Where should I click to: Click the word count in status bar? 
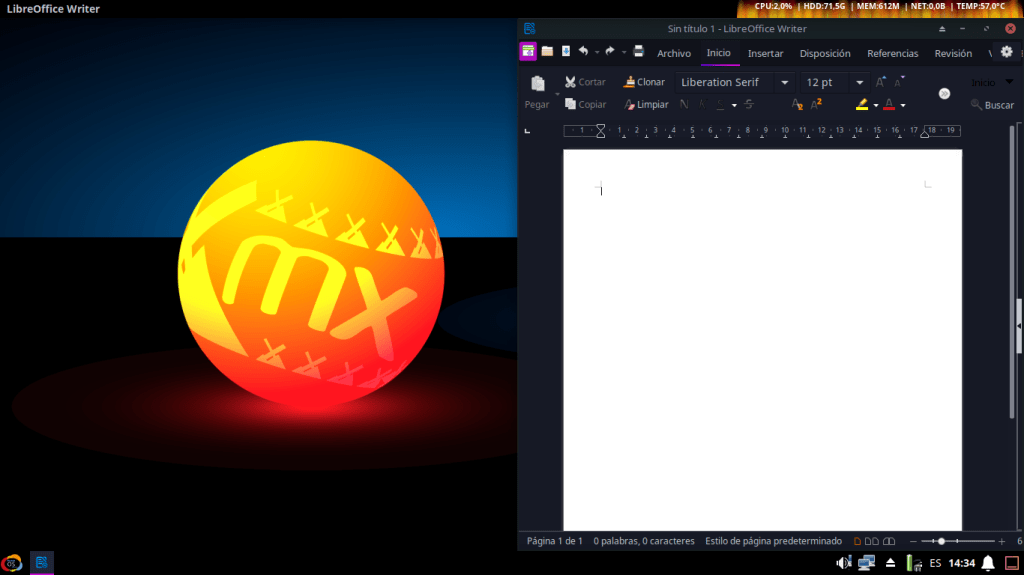pyautogui.click(x=643, y=541)
